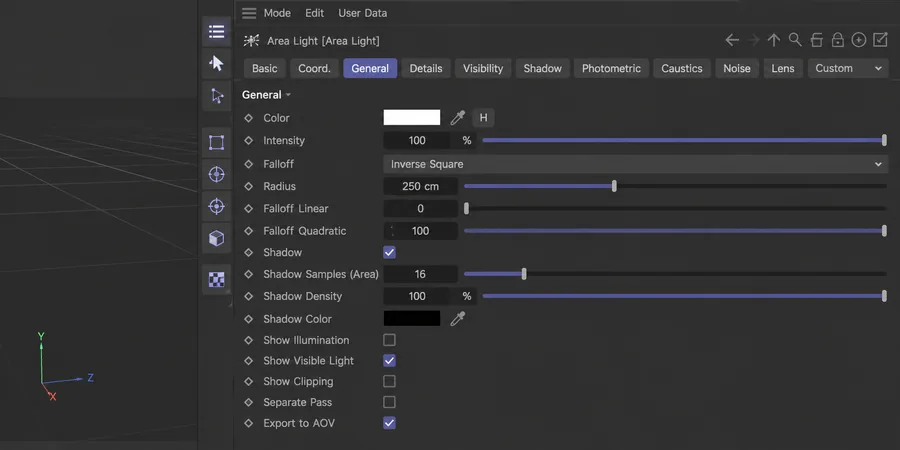Go forward with the right arrow icon
Screen dimensions: 900x450
(x=754, y=40)
